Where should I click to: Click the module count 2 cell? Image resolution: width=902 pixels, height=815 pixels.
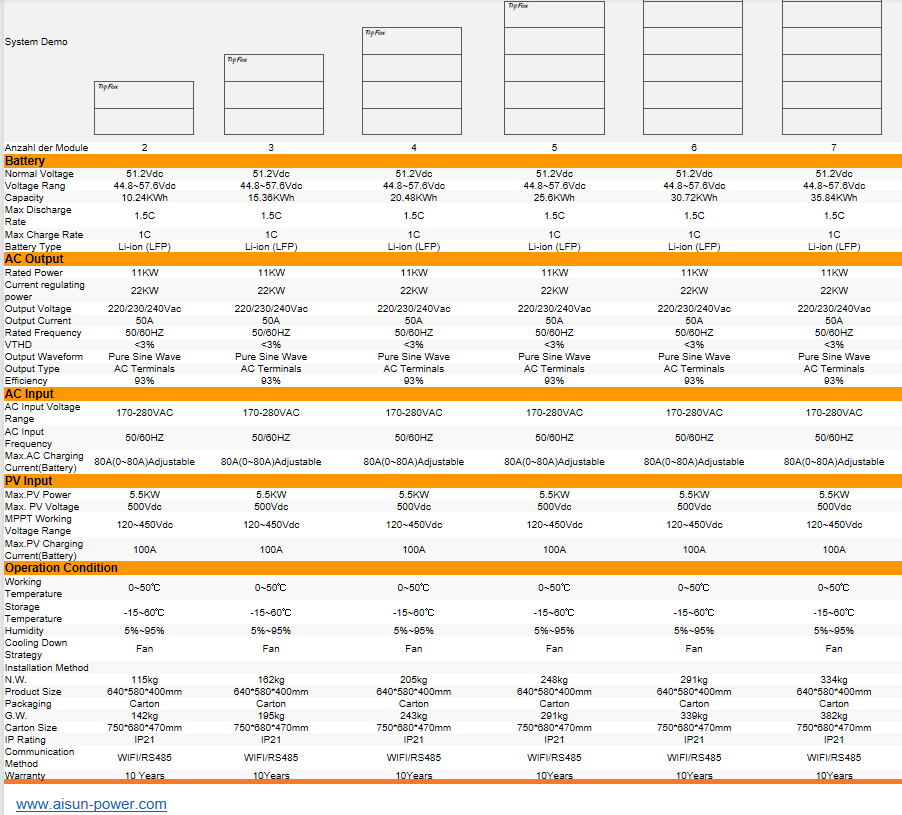tap(144, 148)
